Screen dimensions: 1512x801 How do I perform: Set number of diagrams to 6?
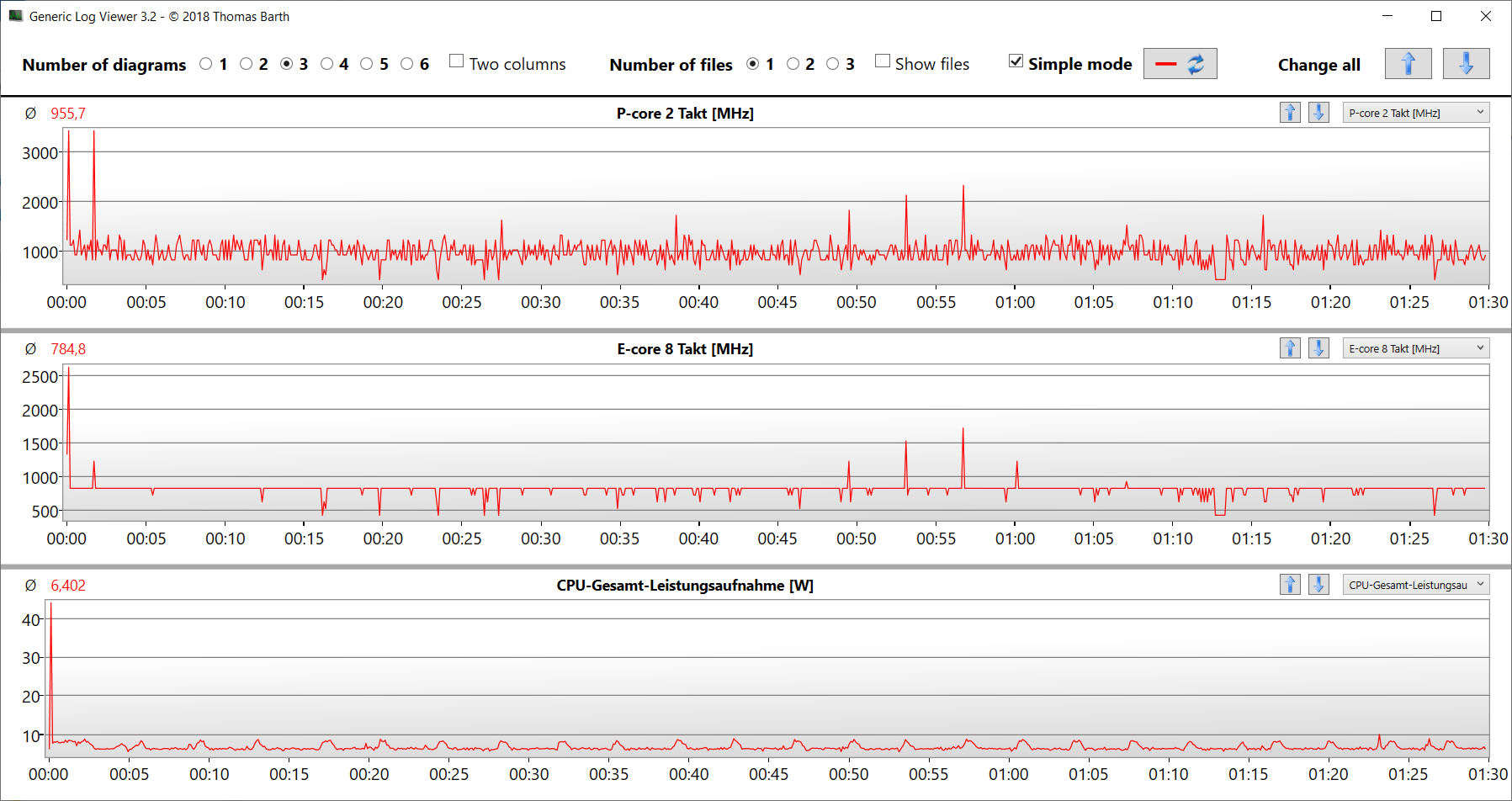[407, 64]
